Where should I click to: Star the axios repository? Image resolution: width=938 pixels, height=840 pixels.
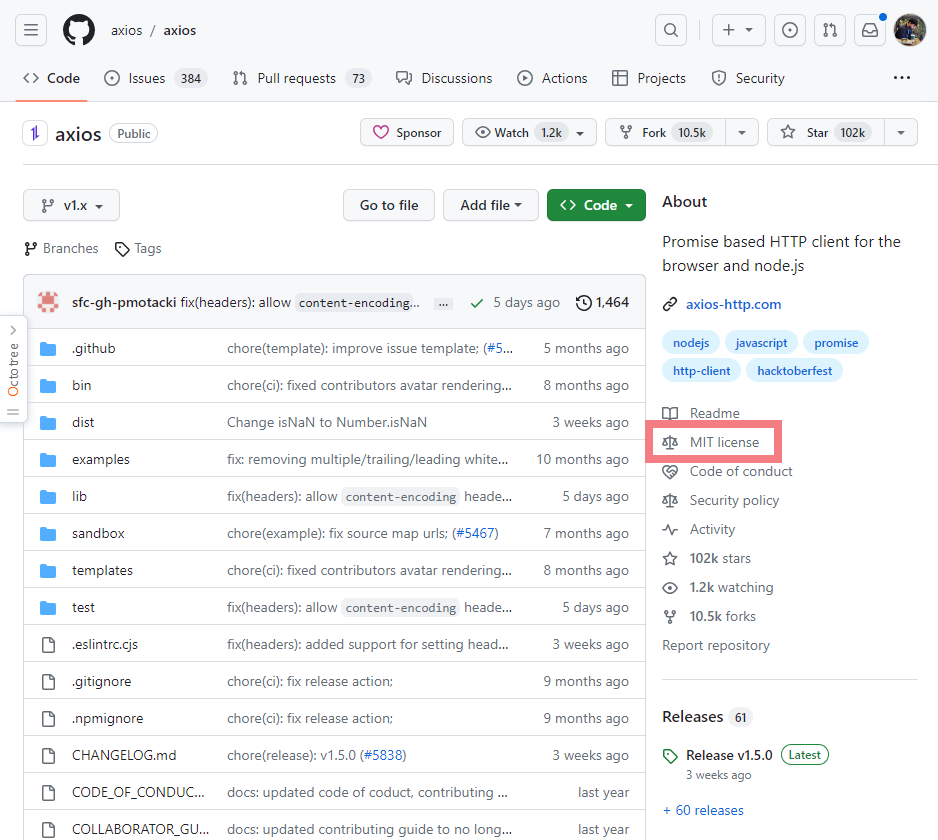(x=825, y=132)
